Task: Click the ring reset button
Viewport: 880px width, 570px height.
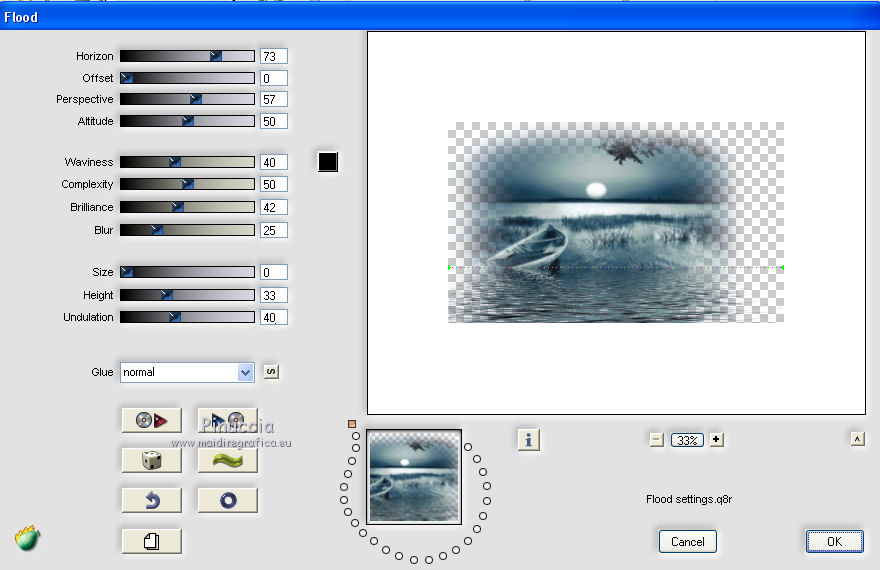Action: [227, 500]
